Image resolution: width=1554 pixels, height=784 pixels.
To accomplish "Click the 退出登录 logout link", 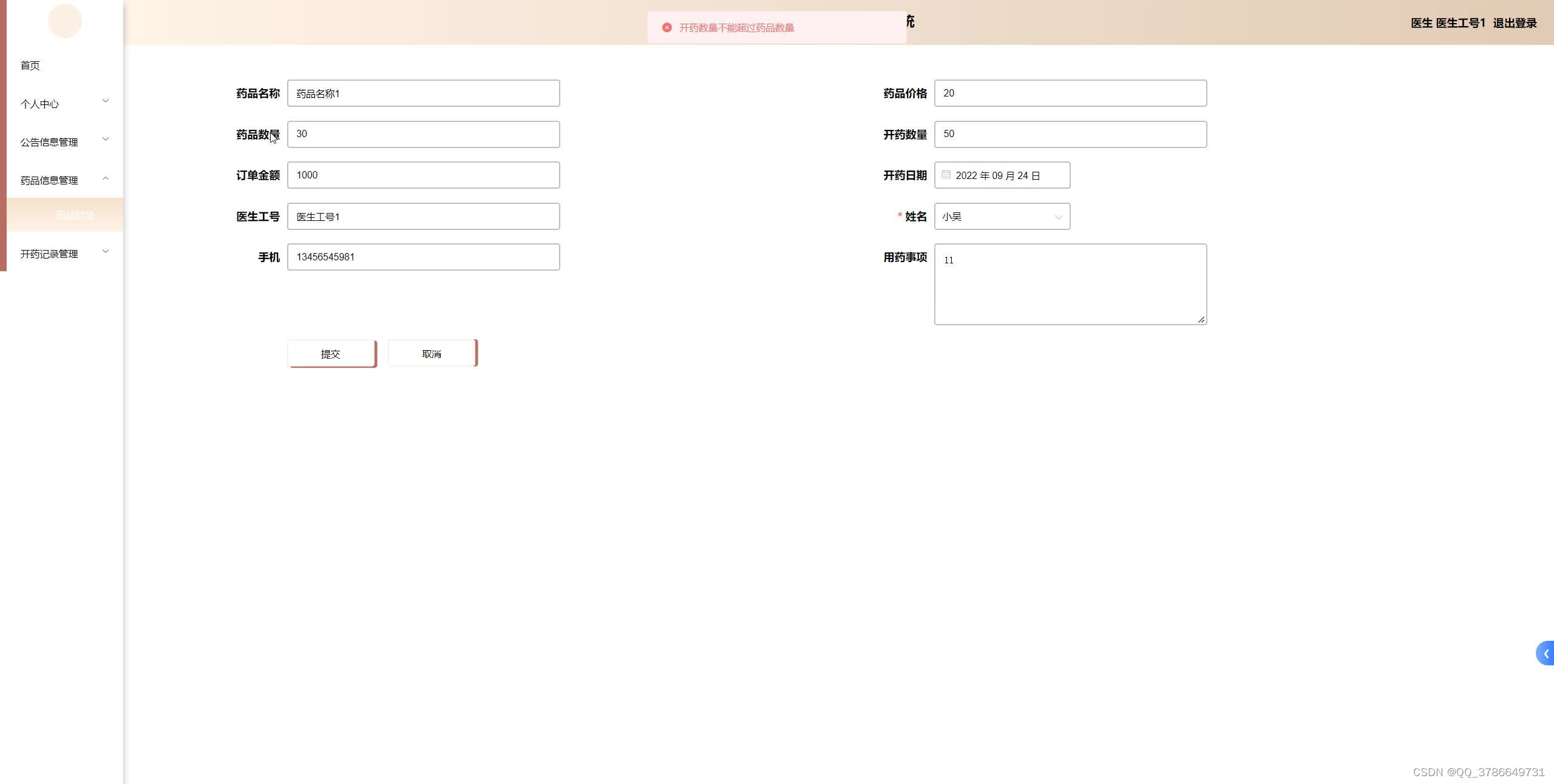I will [x=1515, y=23].
